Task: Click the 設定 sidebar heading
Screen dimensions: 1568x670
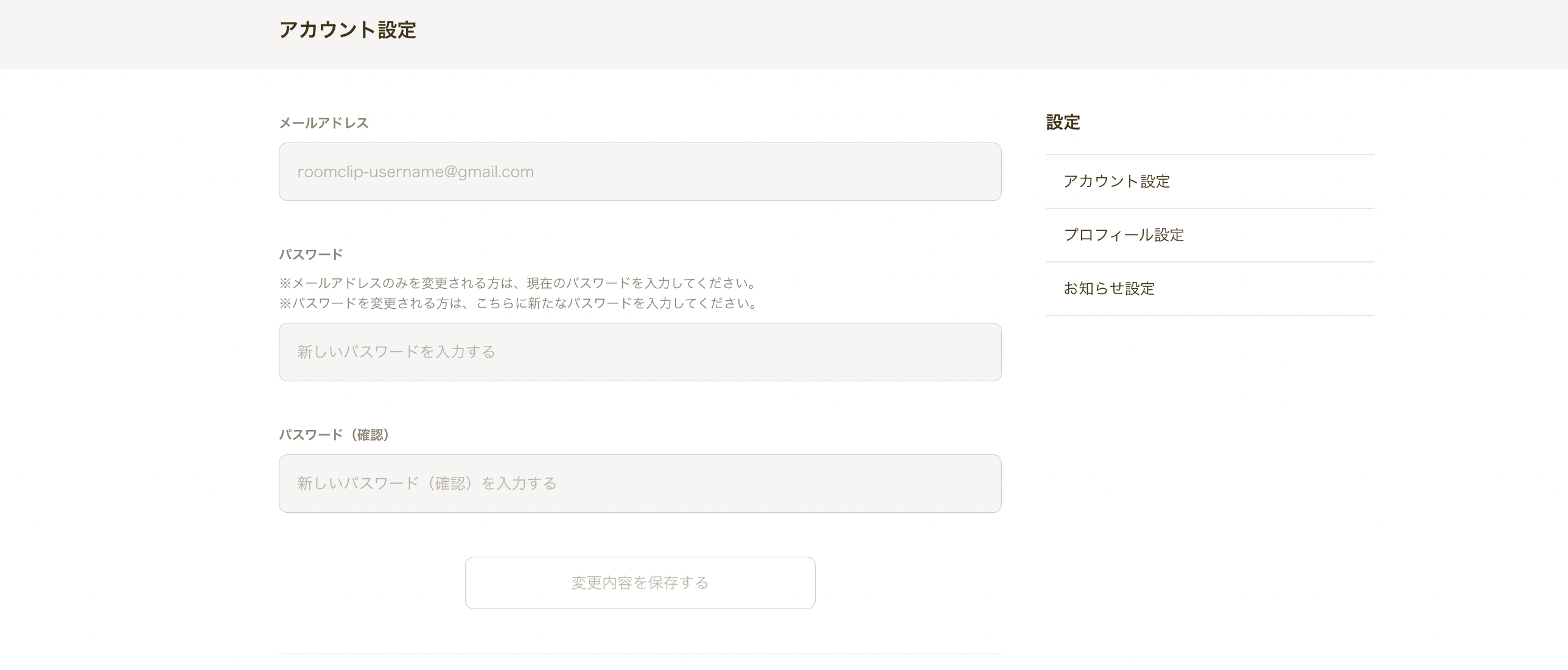Action: click(1063, 122)
